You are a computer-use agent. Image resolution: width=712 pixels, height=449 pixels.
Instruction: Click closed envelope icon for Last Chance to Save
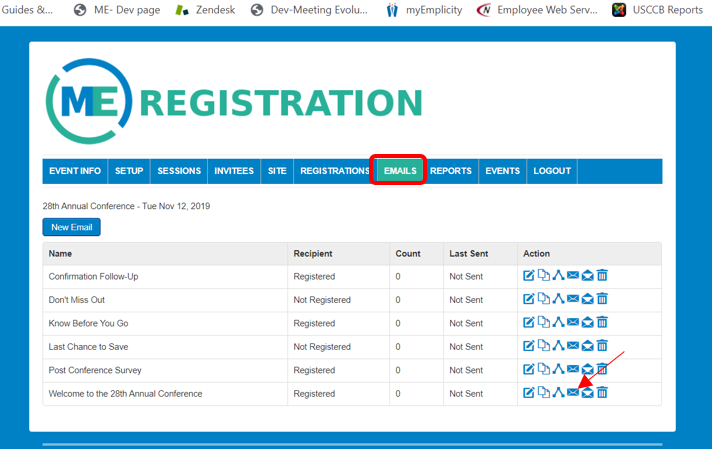pyautogui.click(x=573, y=346)
